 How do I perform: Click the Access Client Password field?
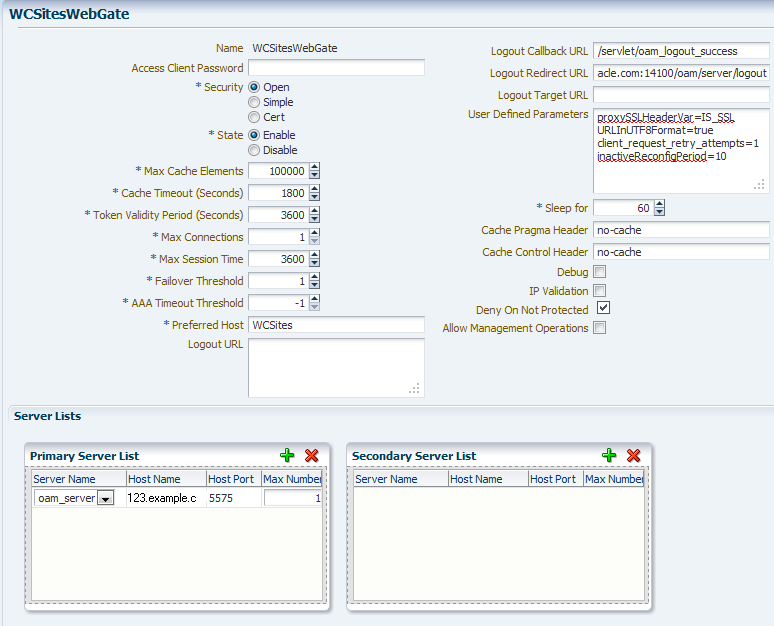tap(336, 68)
